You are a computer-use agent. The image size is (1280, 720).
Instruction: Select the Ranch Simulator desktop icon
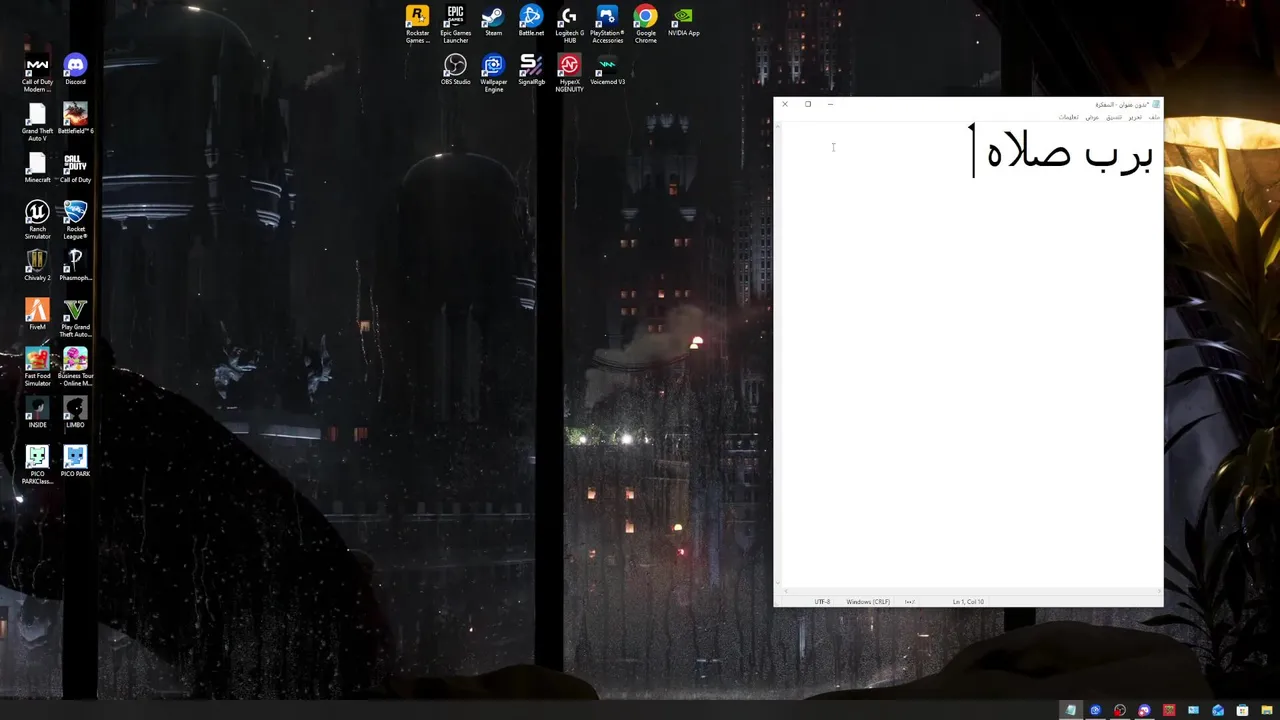(x=37, y=220)
